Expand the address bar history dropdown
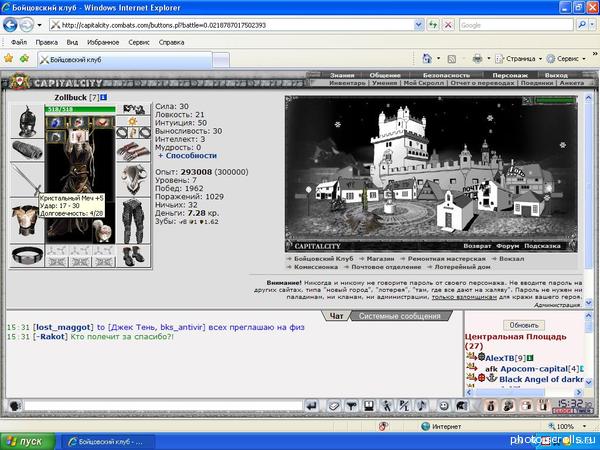The image size is (600, 450). [419, 25]
